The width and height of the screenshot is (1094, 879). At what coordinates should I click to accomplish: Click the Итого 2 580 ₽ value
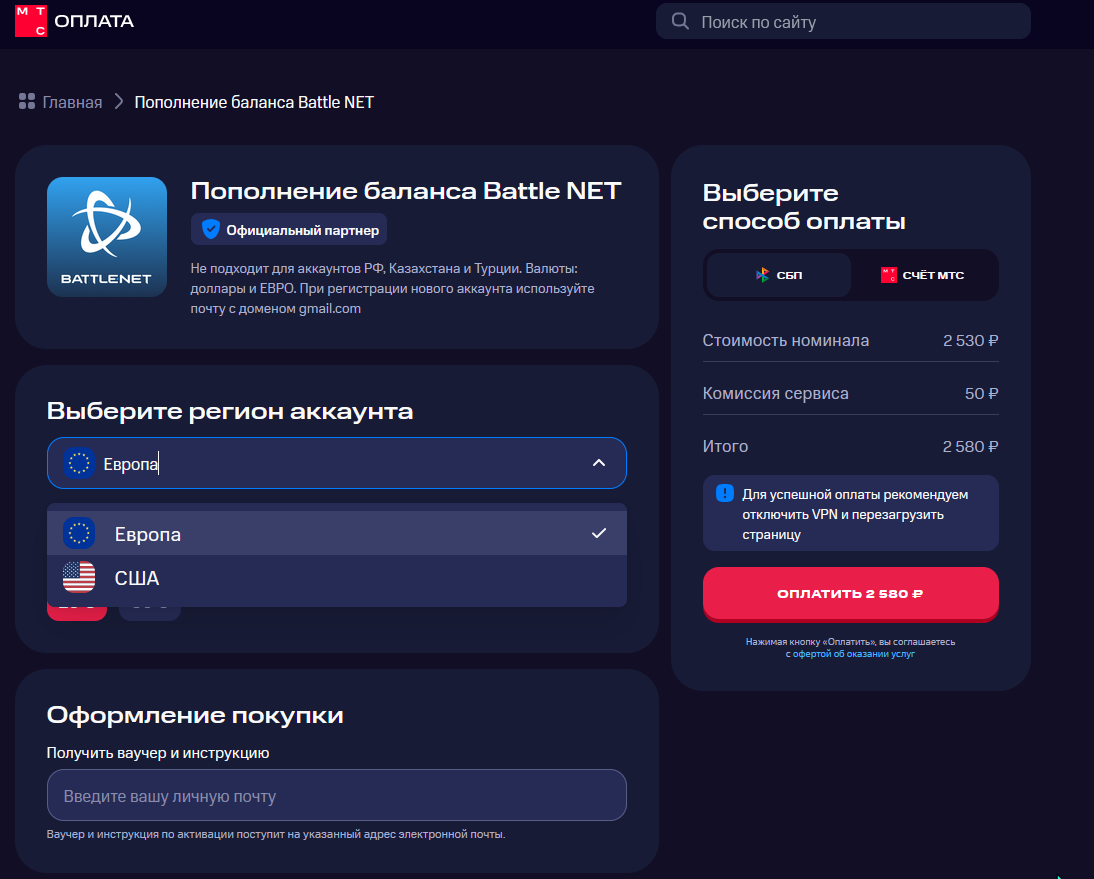click(970, 446)
